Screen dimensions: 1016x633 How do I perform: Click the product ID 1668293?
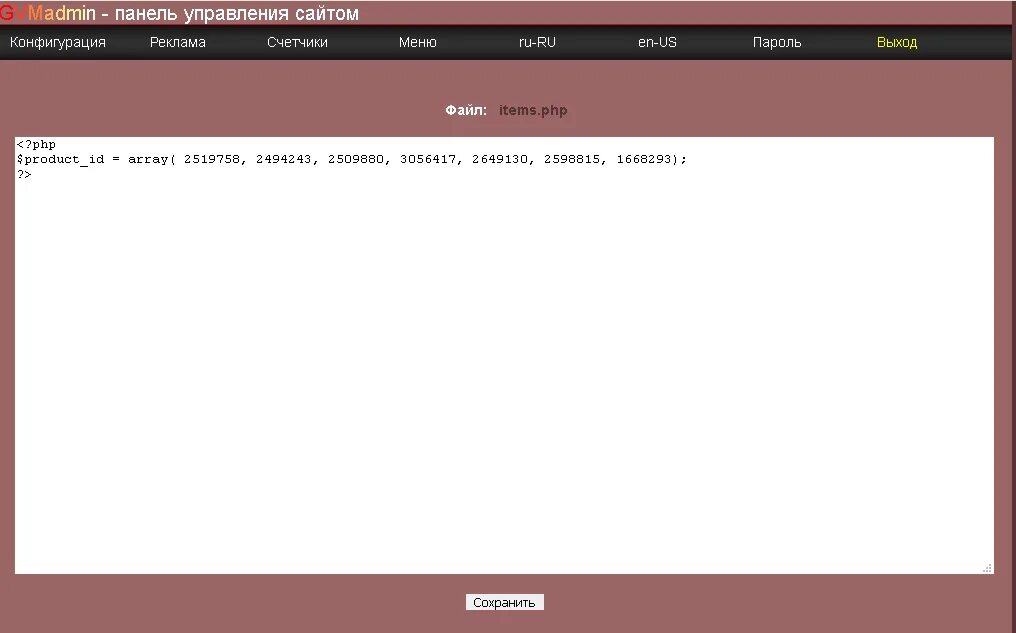point(644,159)
